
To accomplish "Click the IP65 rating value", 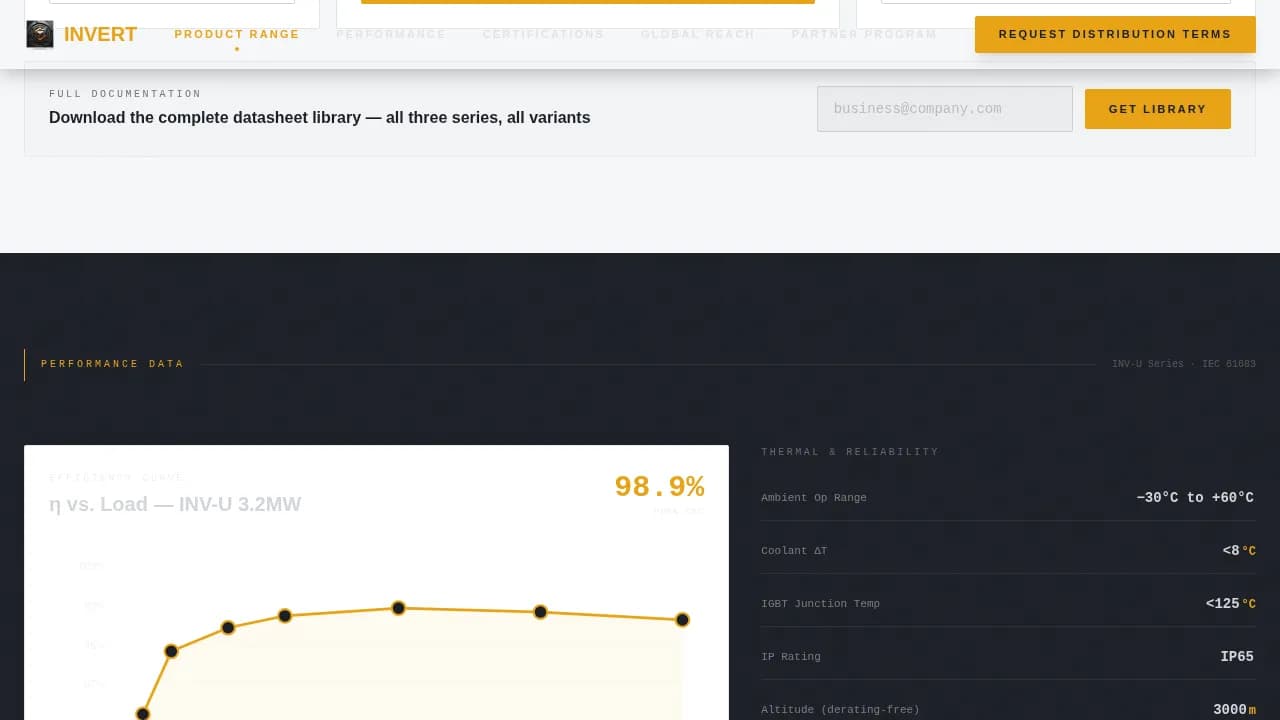I will pyautogui.click(x=1236, y=657).
